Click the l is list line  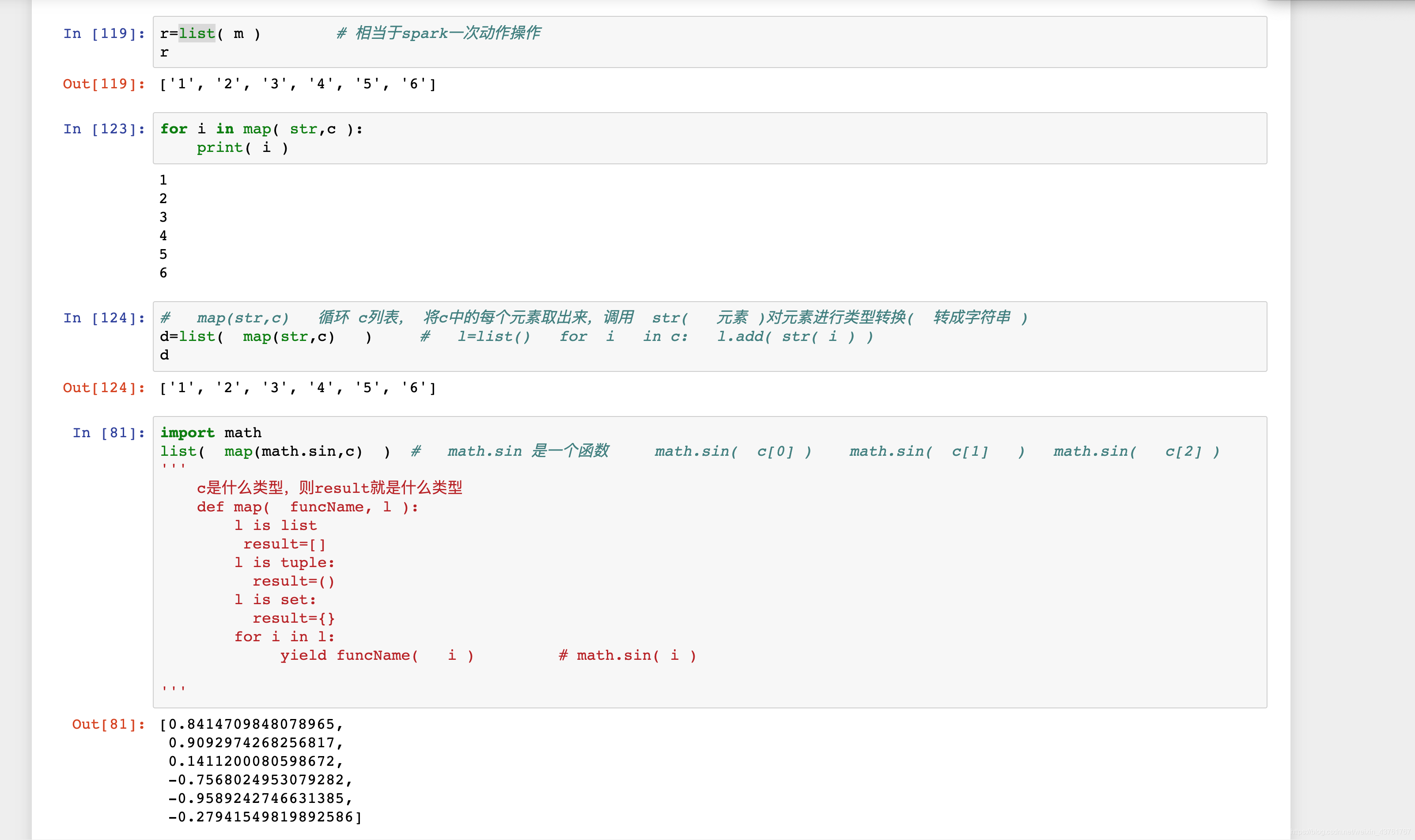[x=276, y=526]
